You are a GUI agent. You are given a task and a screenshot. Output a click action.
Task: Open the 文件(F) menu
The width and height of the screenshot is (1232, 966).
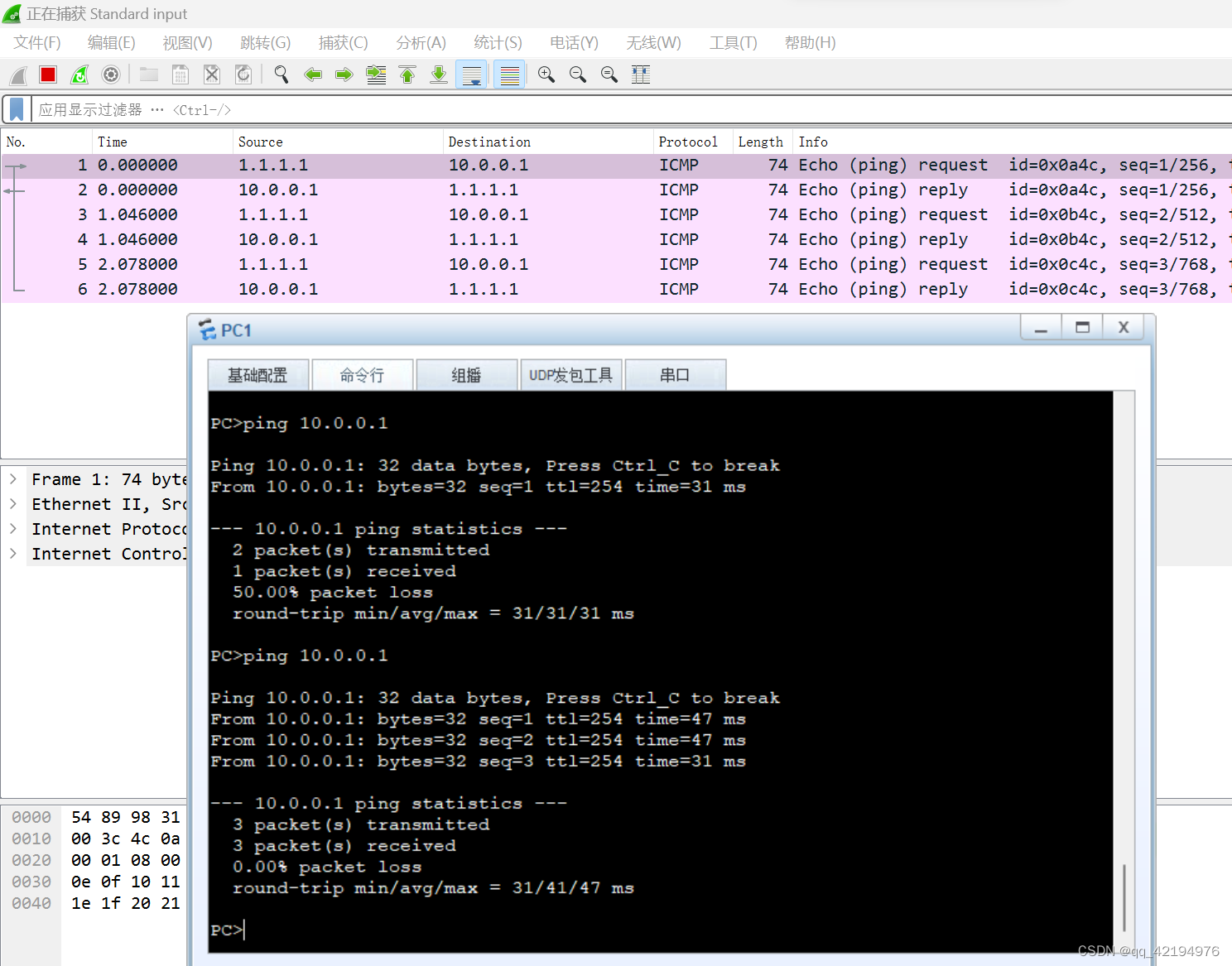pyautogui.click(x=37, y=43)
